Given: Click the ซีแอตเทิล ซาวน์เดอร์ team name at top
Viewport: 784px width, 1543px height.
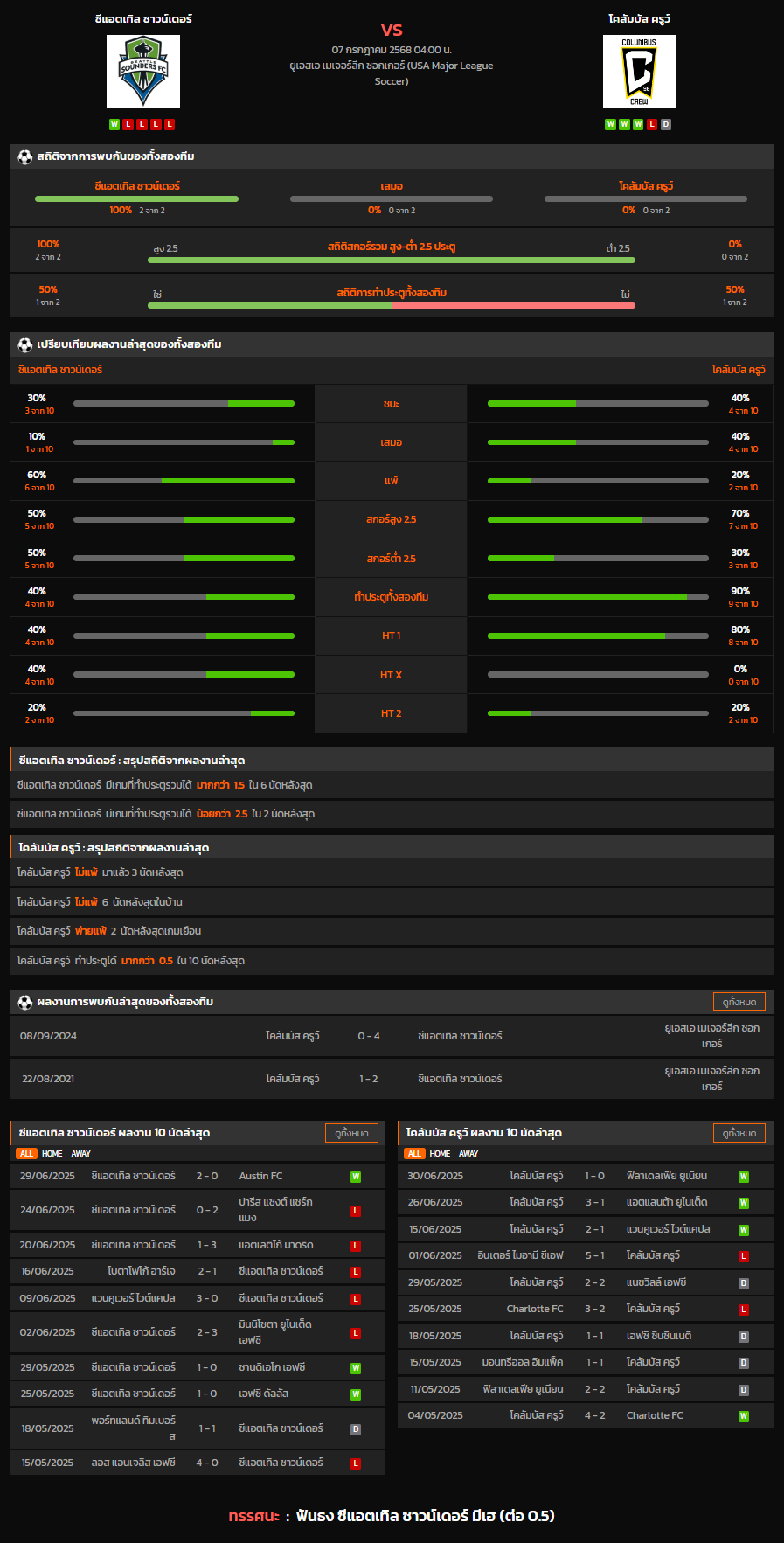Looking at the screenshot, I should point(143,18).
